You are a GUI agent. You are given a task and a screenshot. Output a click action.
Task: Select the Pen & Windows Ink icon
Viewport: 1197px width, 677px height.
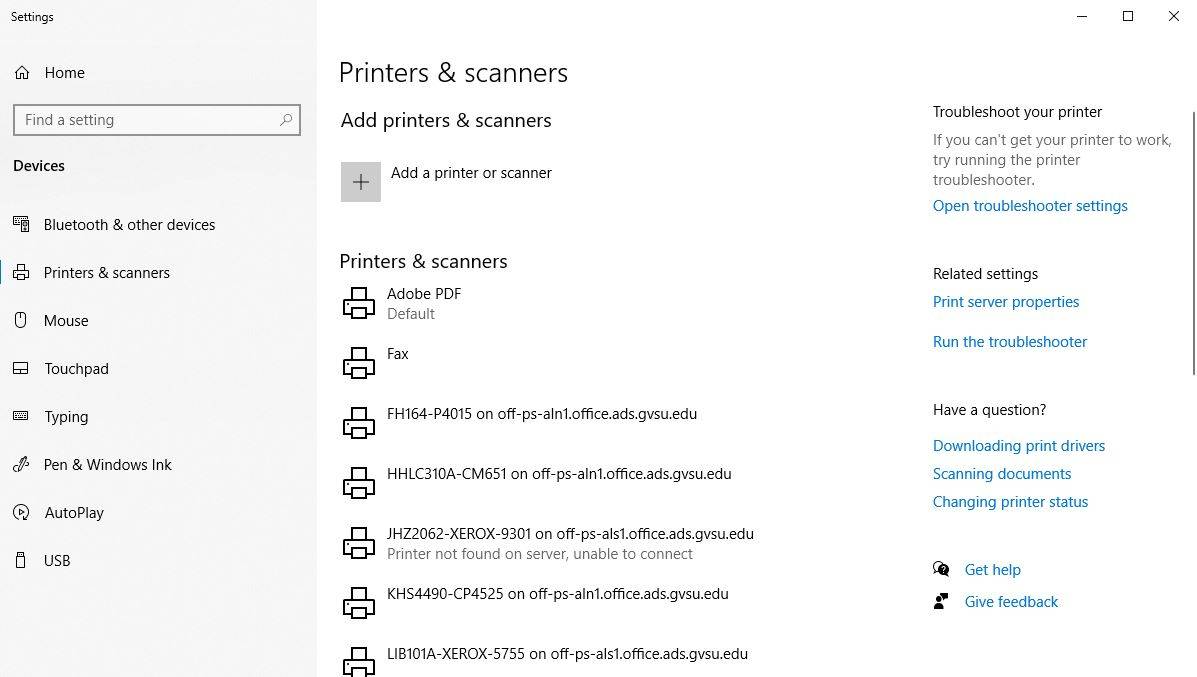tap(22, 464)
